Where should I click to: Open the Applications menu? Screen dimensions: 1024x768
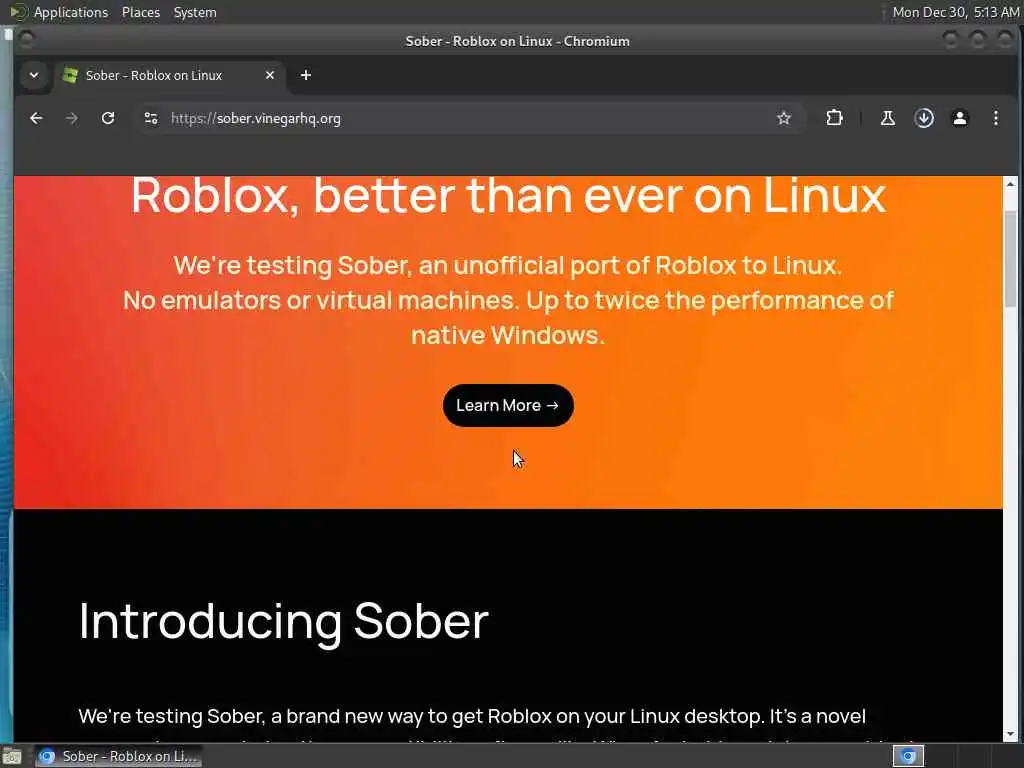pyautogui.click(x=71, y=12)
